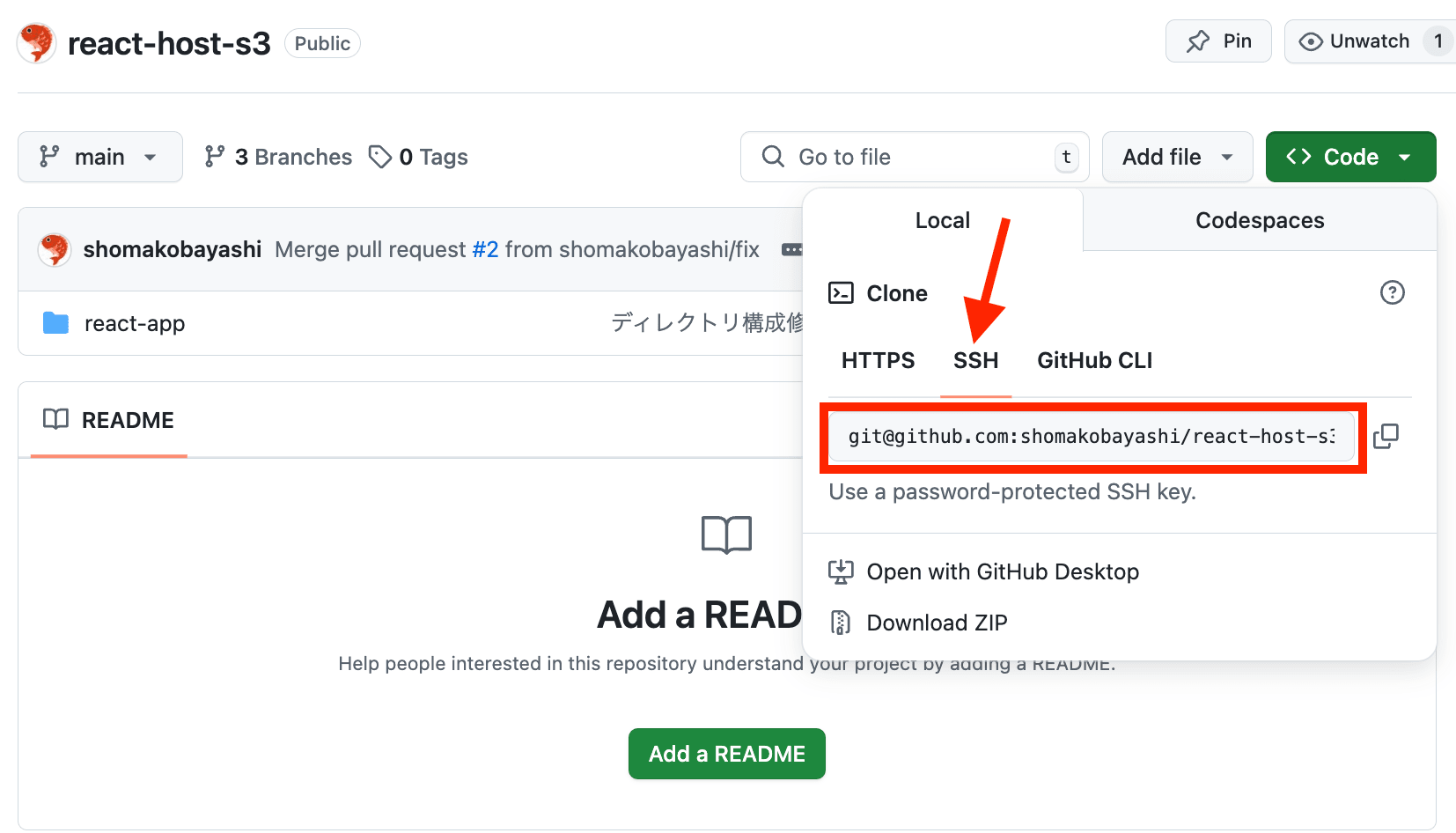Click the commit author avatar next to shomakobayashi
Image resolution: width=1456 pixels, height=833 pixels.
55,249
